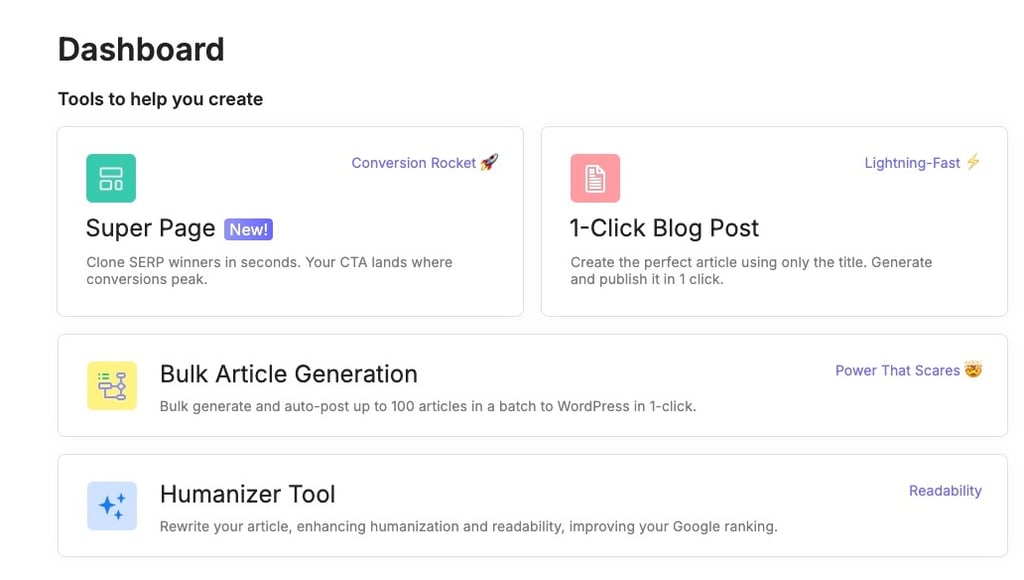Click the Rewrite your article description
The width and height of the screenshot is (1024, 580).
(468, 526)
